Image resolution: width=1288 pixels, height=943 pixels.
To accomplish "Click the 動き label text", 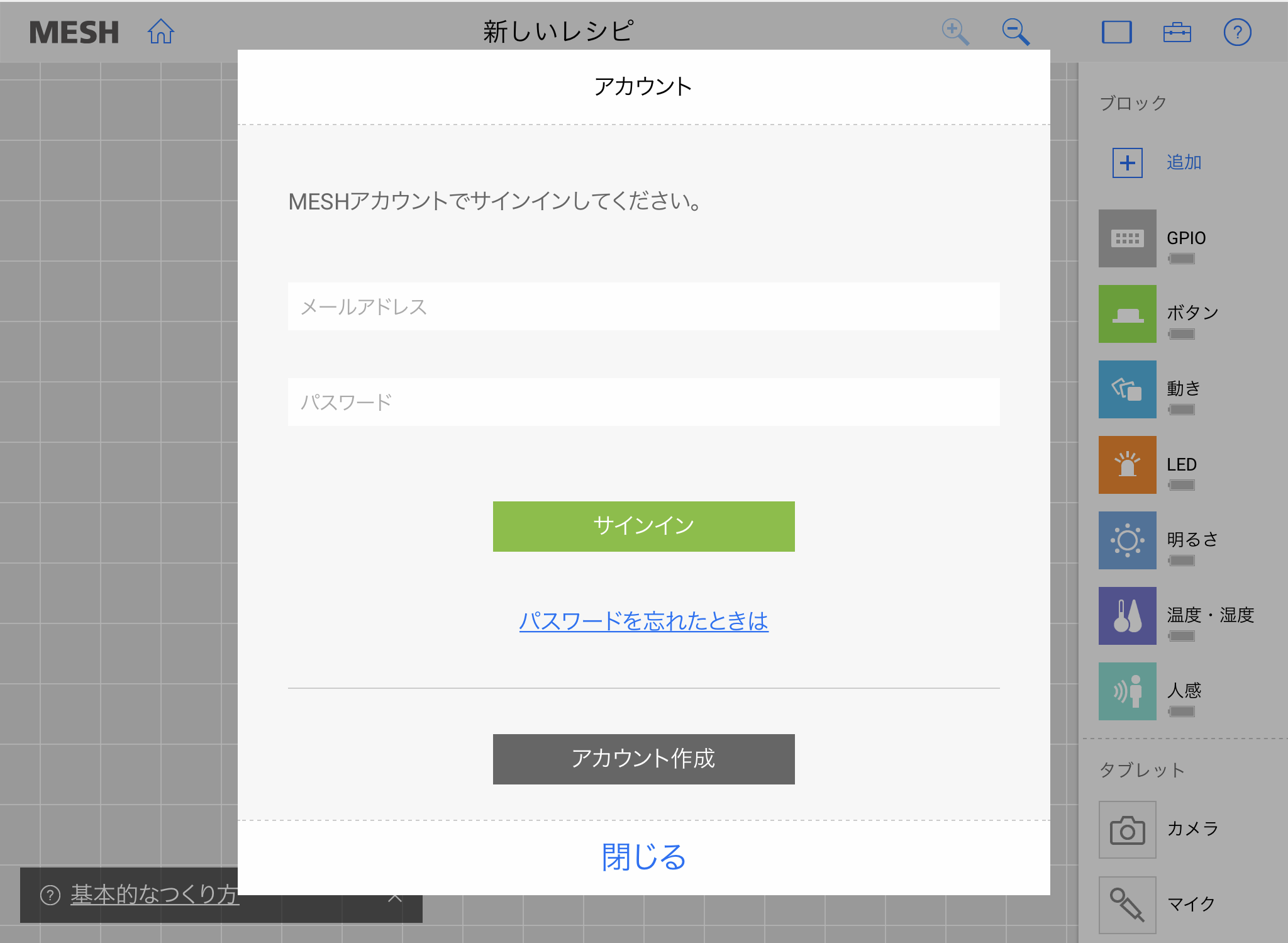I will 1184,388.
